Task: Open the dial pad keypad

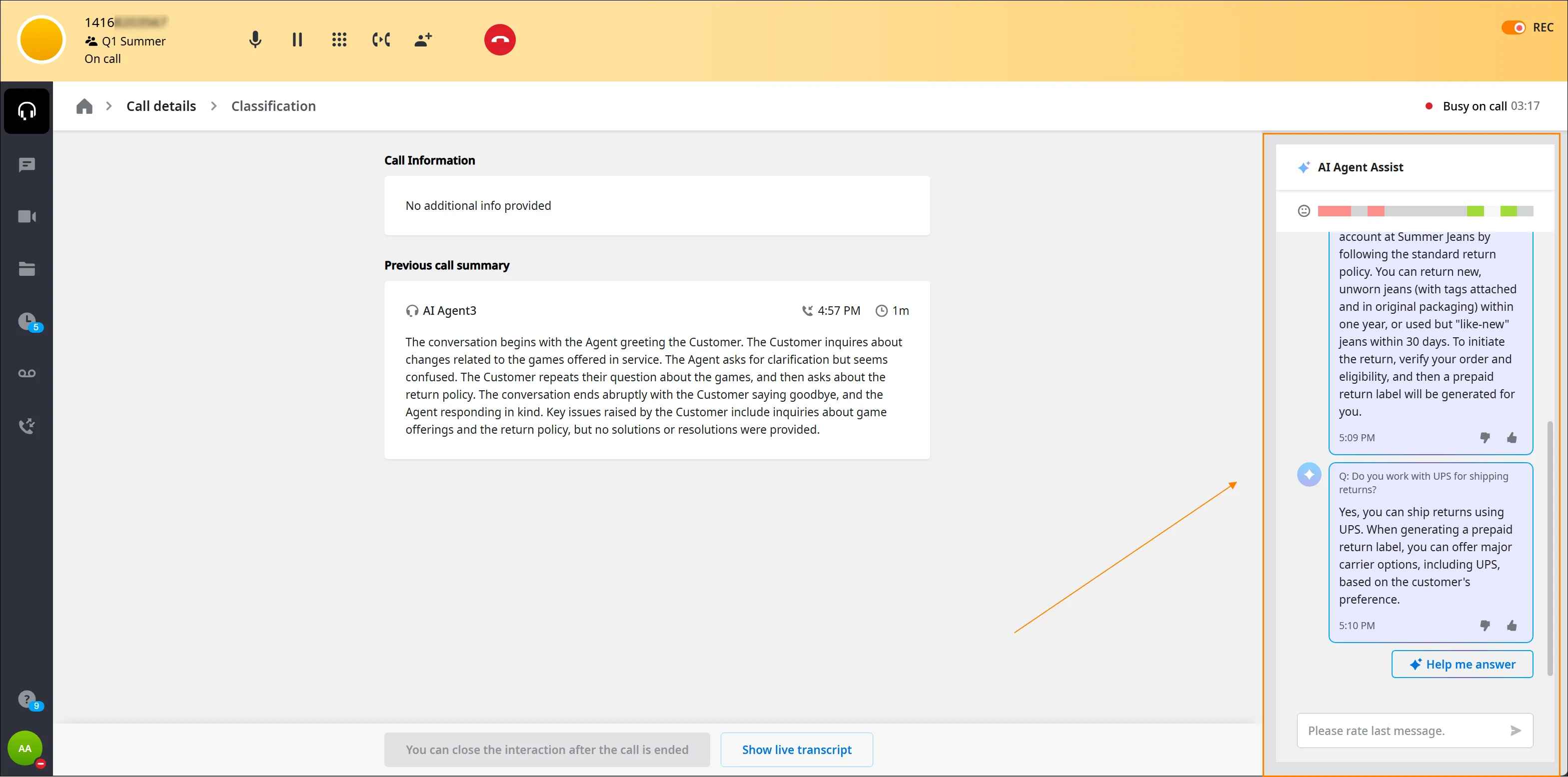Action: (339, 40)
